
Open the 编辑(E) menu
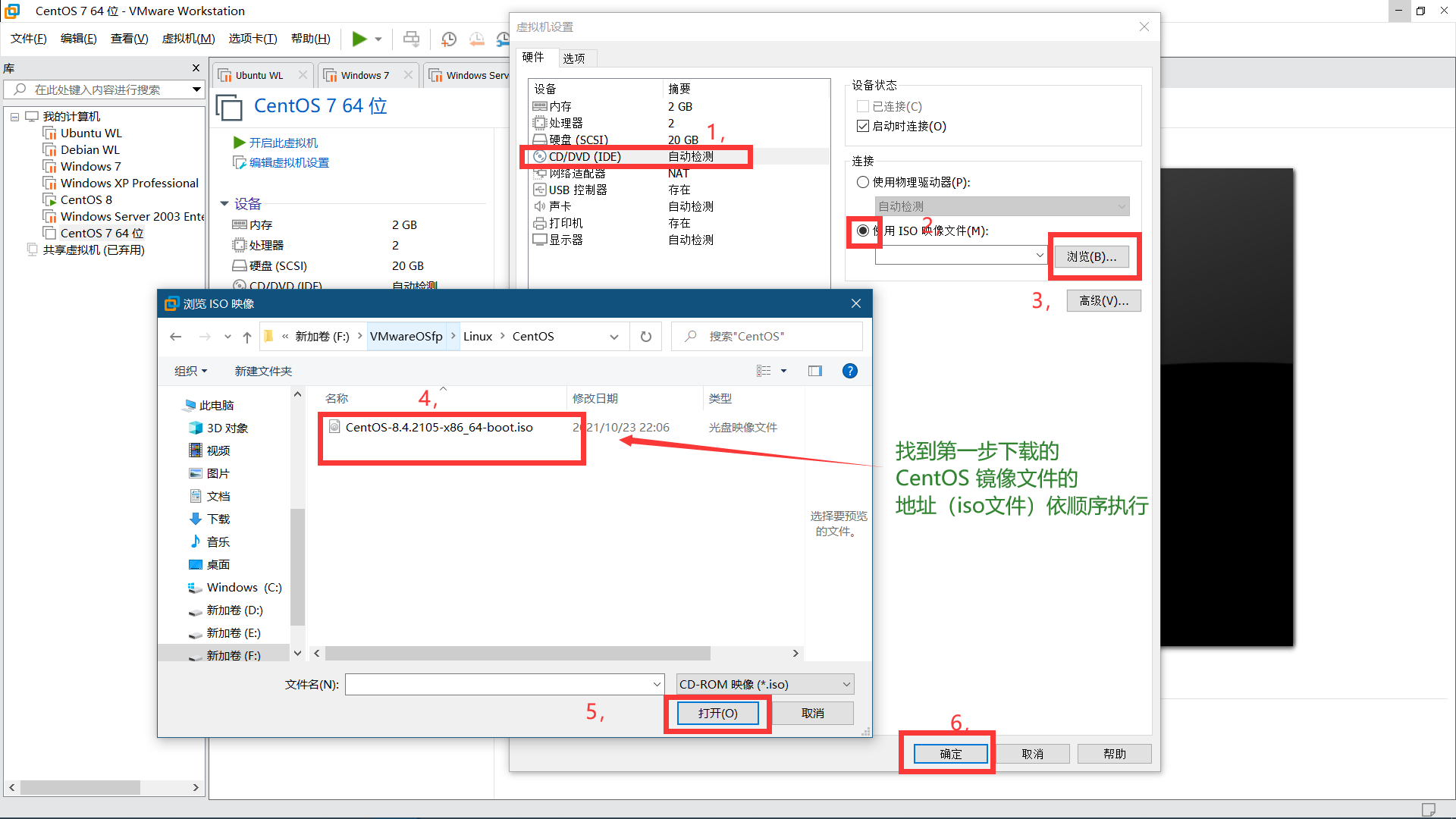79,39
